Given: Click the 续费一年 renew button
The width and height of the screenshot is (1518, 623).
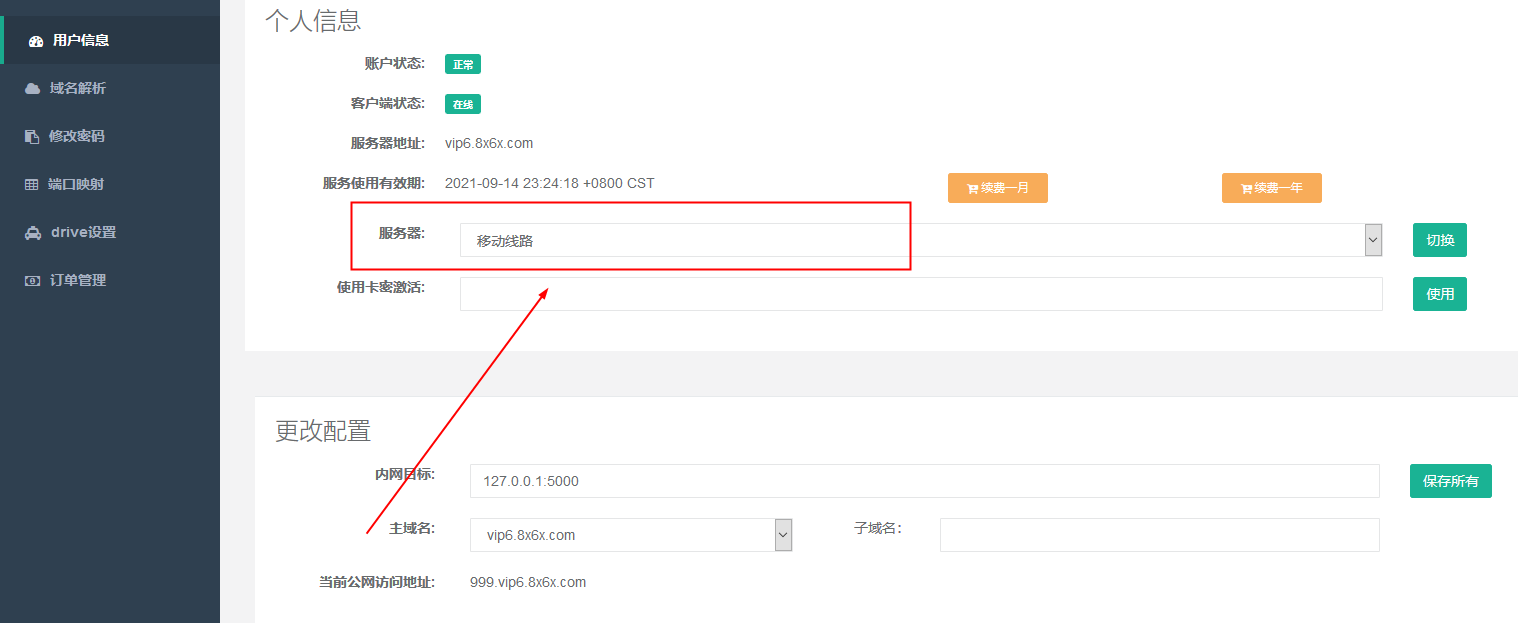Looking at the screenshot, I should click(x=1272, y=188).
